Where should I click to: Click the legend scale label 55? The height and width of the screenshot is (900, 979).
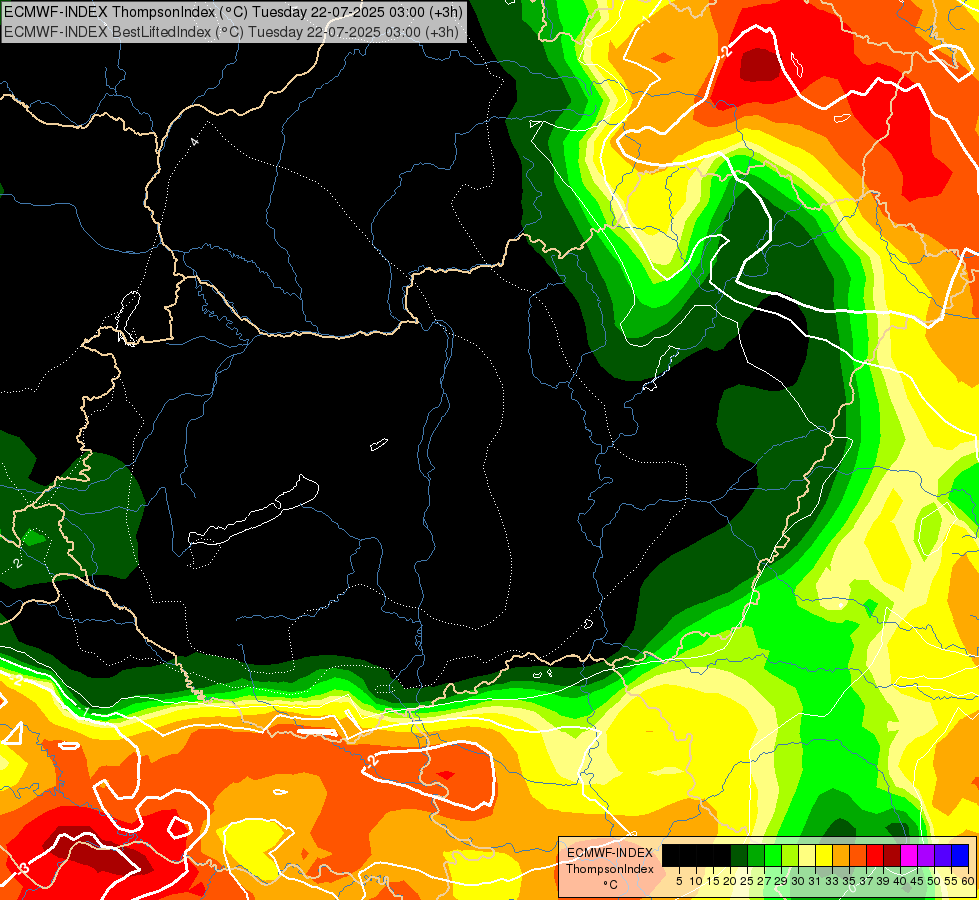(x=951, y=881)
